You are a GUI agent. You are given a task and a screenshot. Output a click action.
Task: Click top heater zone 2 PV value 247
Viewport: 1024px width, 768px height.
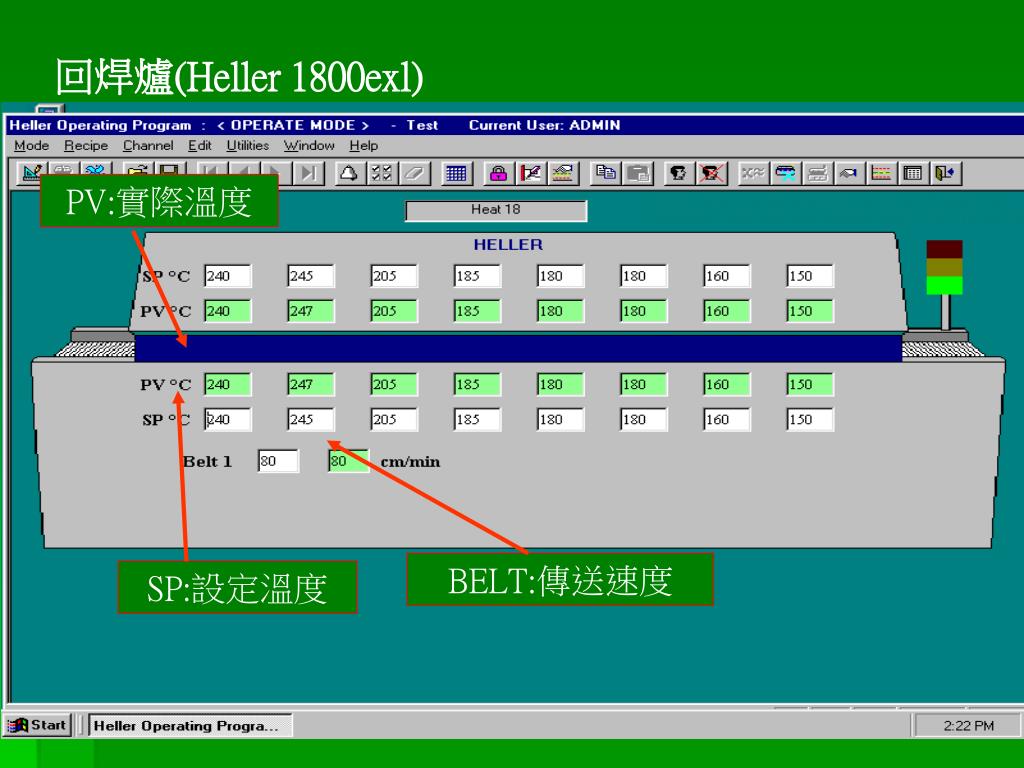[311, 311]
